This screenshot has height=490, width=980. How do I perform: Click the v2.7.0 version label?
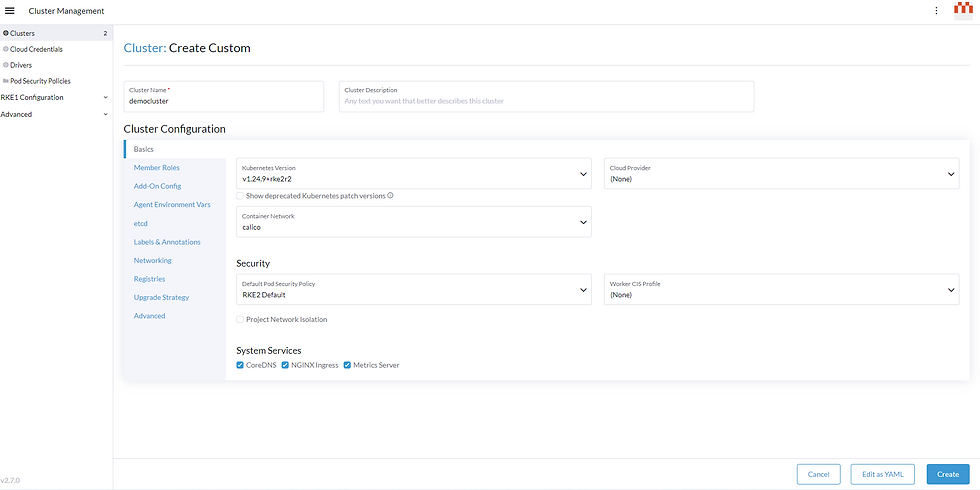pyautogui.click(x=10, y=481)
